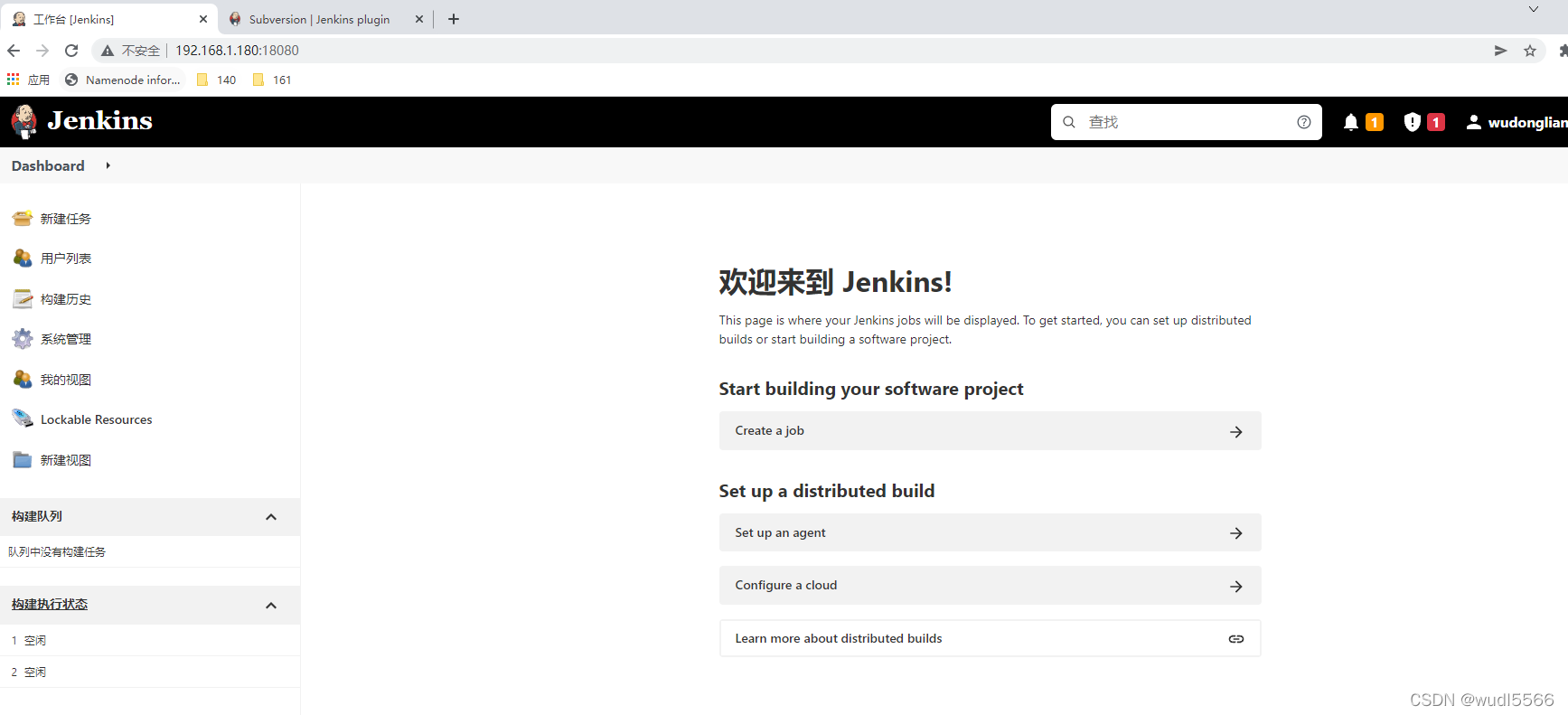1568x715 pixels.
Task: Click the 我的视图 link
Action: 66,380
